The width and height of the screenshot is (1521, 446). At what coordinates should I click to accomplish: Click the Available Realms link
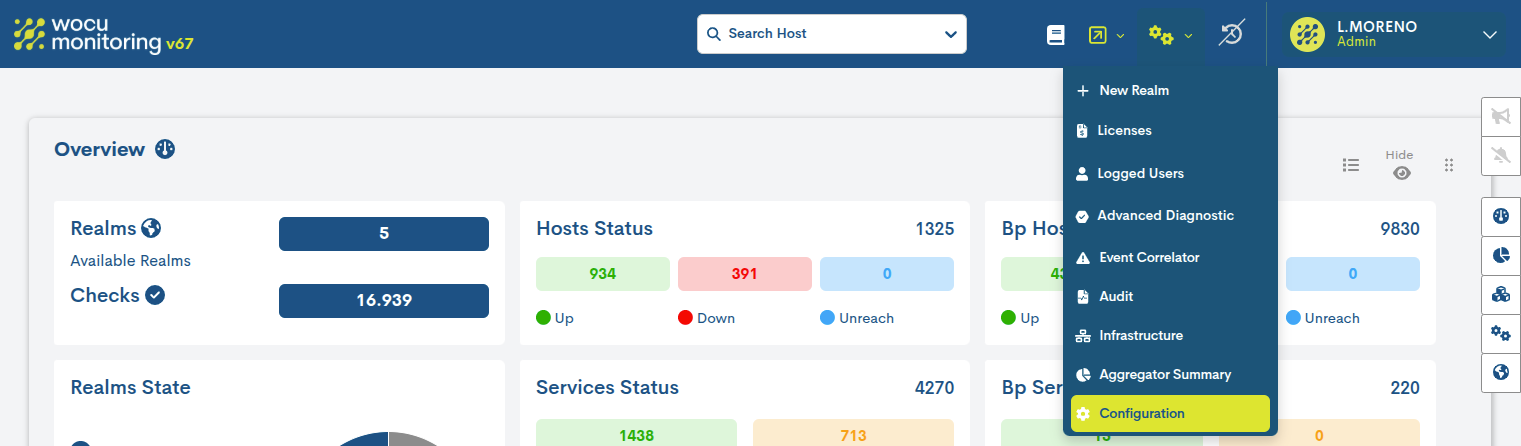tap(130, 261)
